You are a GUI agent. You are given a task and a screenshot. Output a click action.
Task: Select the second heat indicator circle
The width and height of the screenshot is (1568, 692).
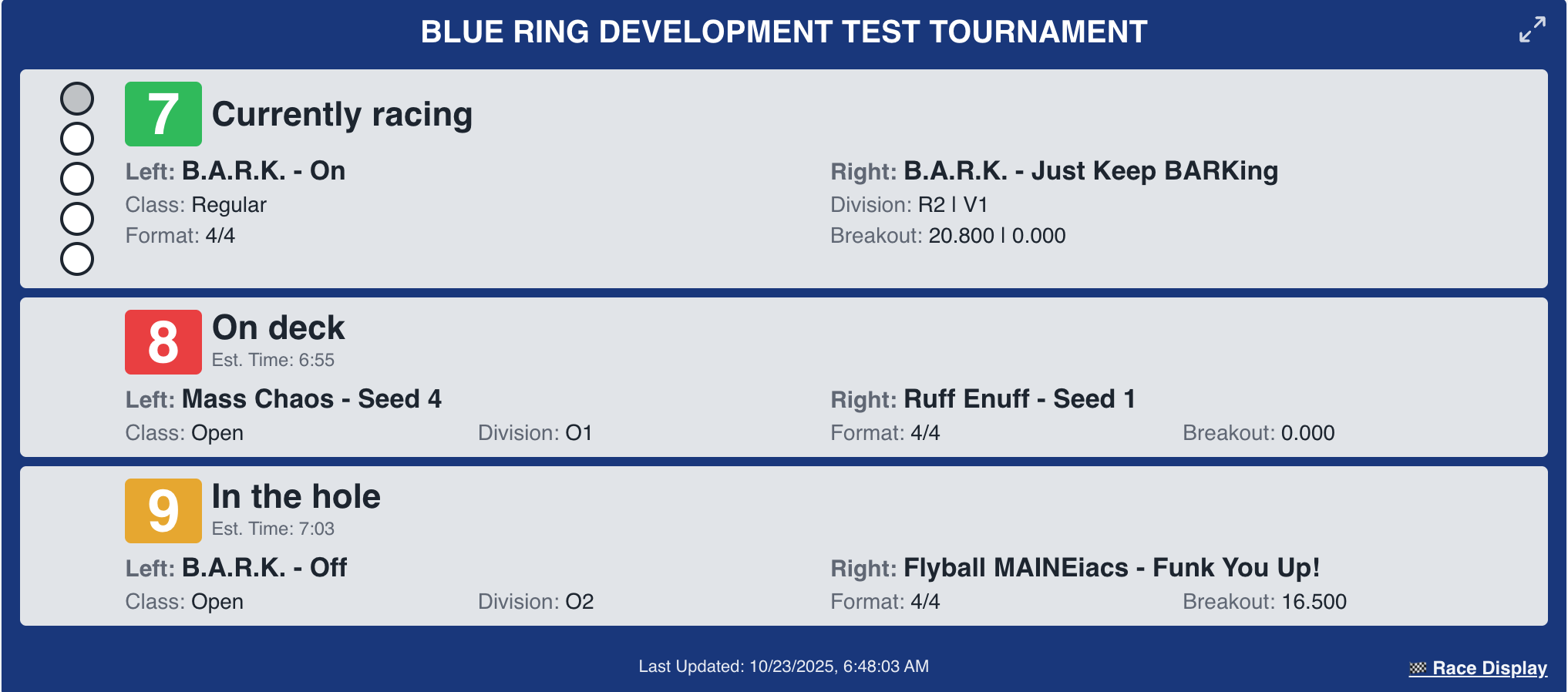pos(77,139)
